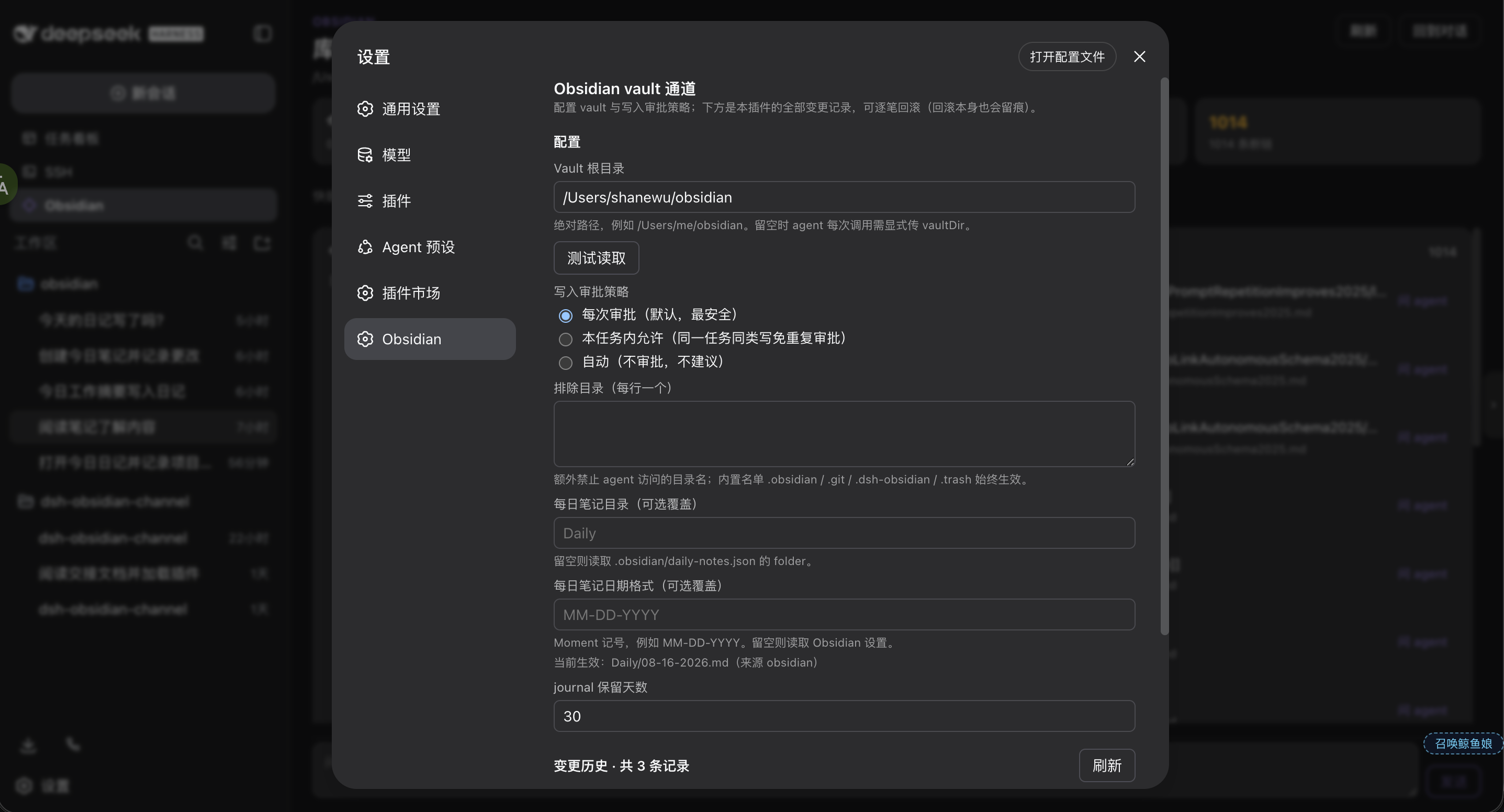
Task: Close the 设置 dialog with the X icon
Action: [x=1139, y=57]
